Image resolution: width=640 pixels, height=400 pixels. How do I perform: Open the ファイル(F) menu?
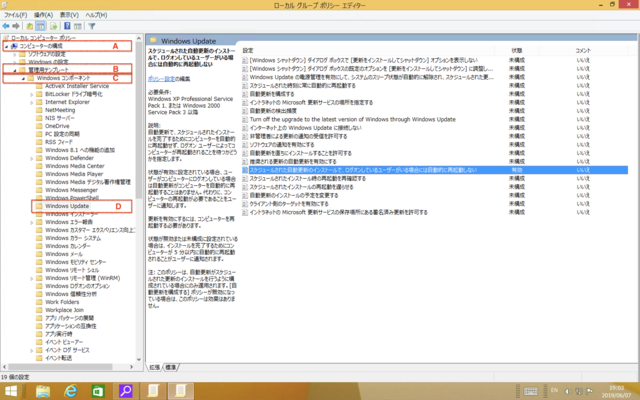pyautogui.click(x=15, y=16)
